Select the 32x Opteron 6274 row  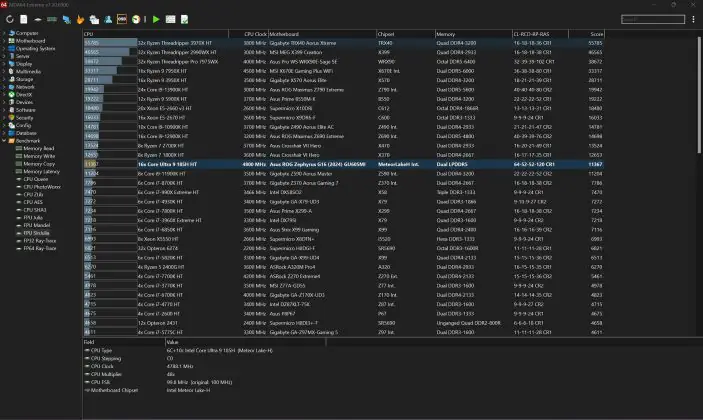tap(344, 248)
